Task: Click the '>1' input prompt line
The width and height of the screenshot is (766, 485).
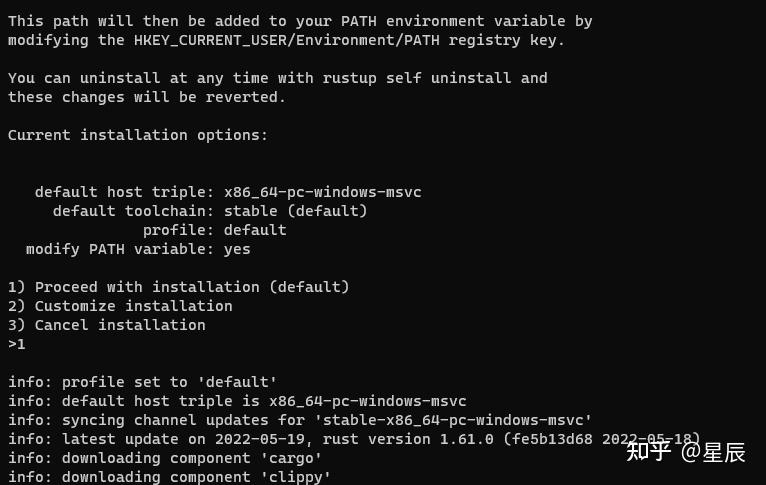Action: coord(17,344)
